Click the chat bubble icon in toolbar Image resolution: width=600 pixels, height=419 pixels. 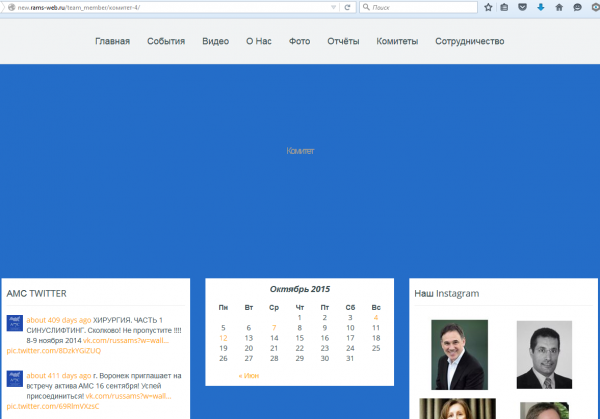click(577, 7)
